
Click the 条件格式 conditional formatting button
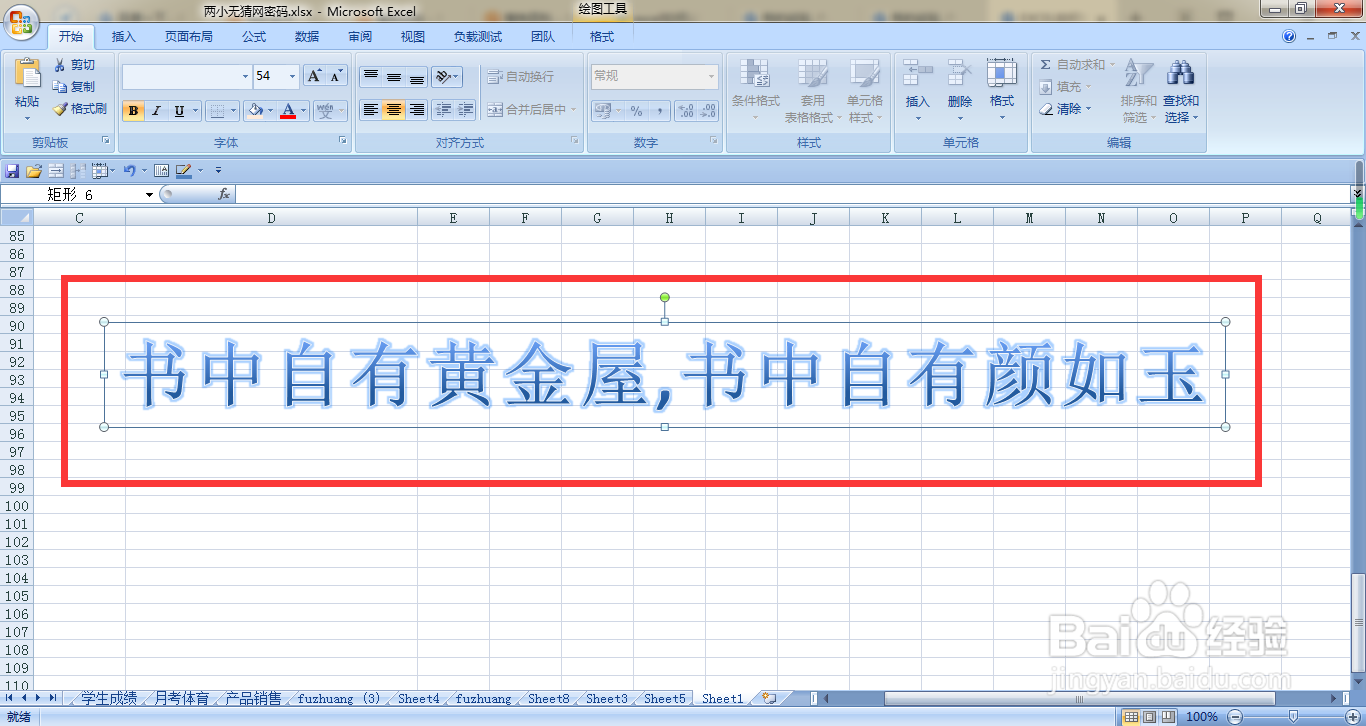755,90
